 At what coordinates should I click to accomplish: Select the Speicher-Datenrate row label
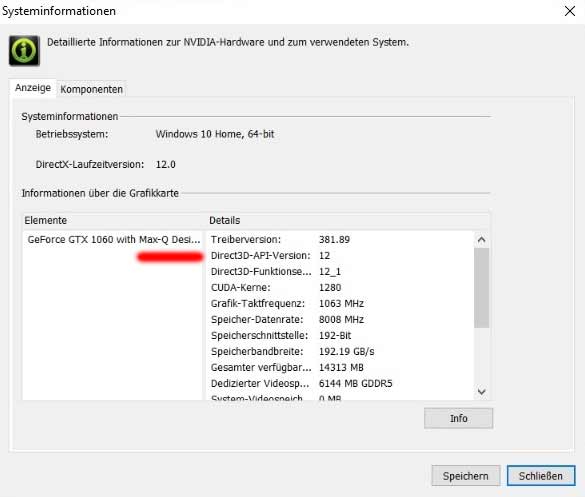tap(257, 320)
